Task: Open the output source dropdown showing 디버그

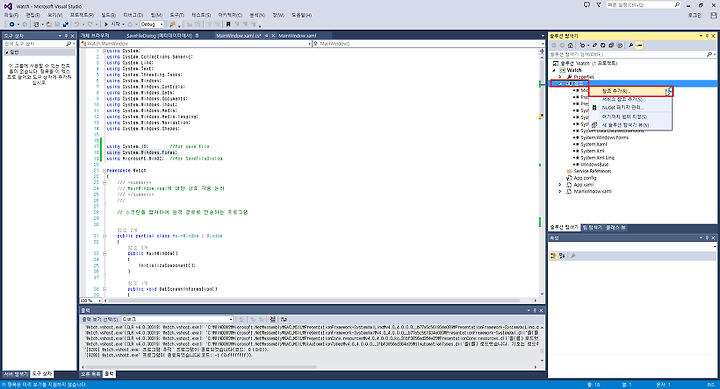Action: [177, 319]
